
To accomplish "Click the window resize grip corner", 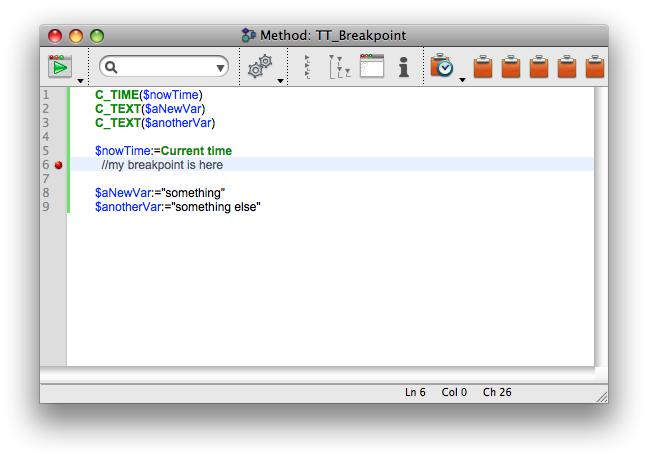I will coord(601,396).
